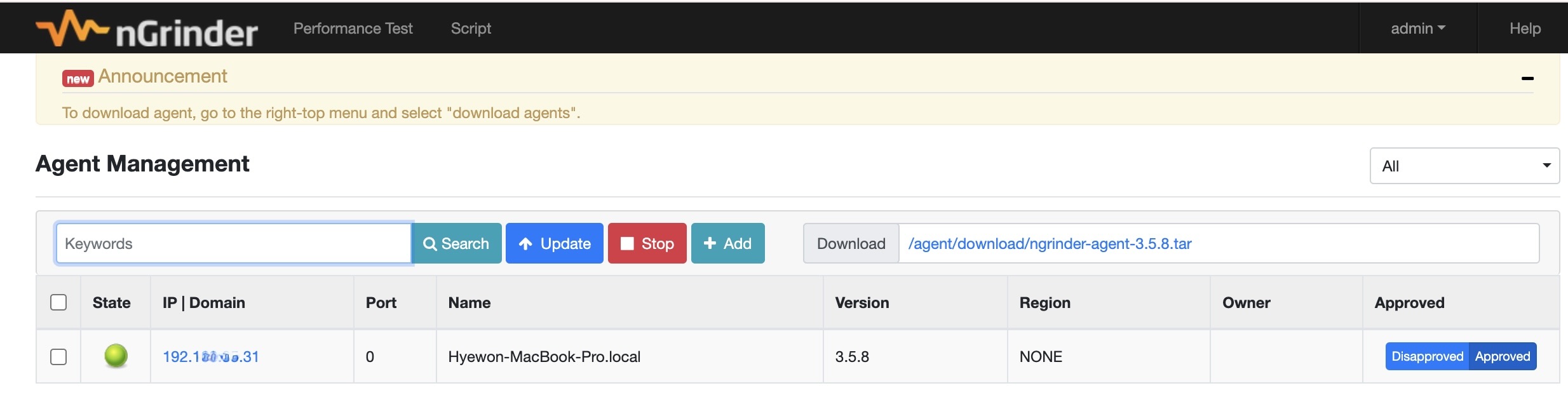Click the red Stop button
The width and height of the screenshot is (1568, 395).
(x=647, y=243)
